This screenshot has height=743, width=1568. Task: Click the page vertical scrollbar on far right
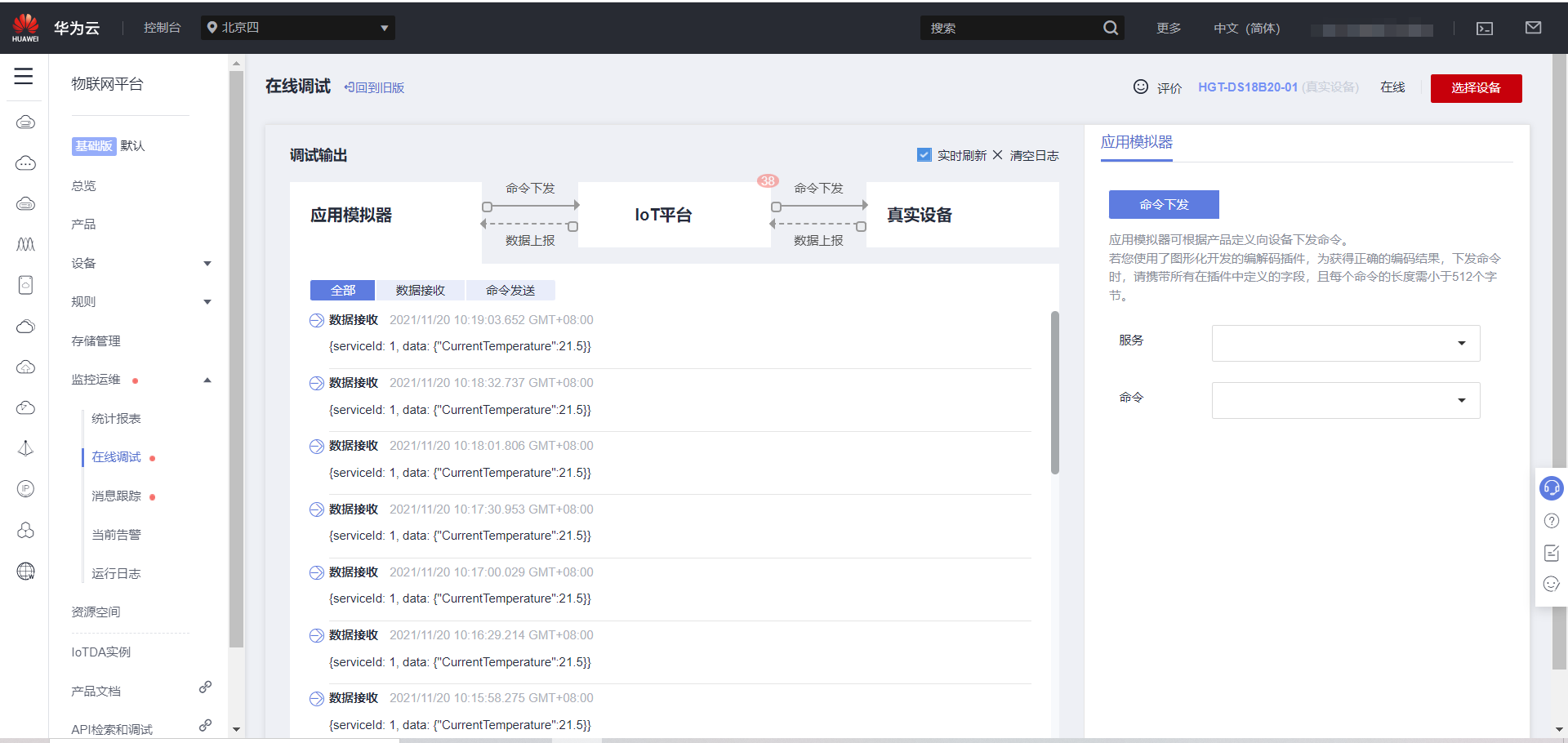[1560, 363]
